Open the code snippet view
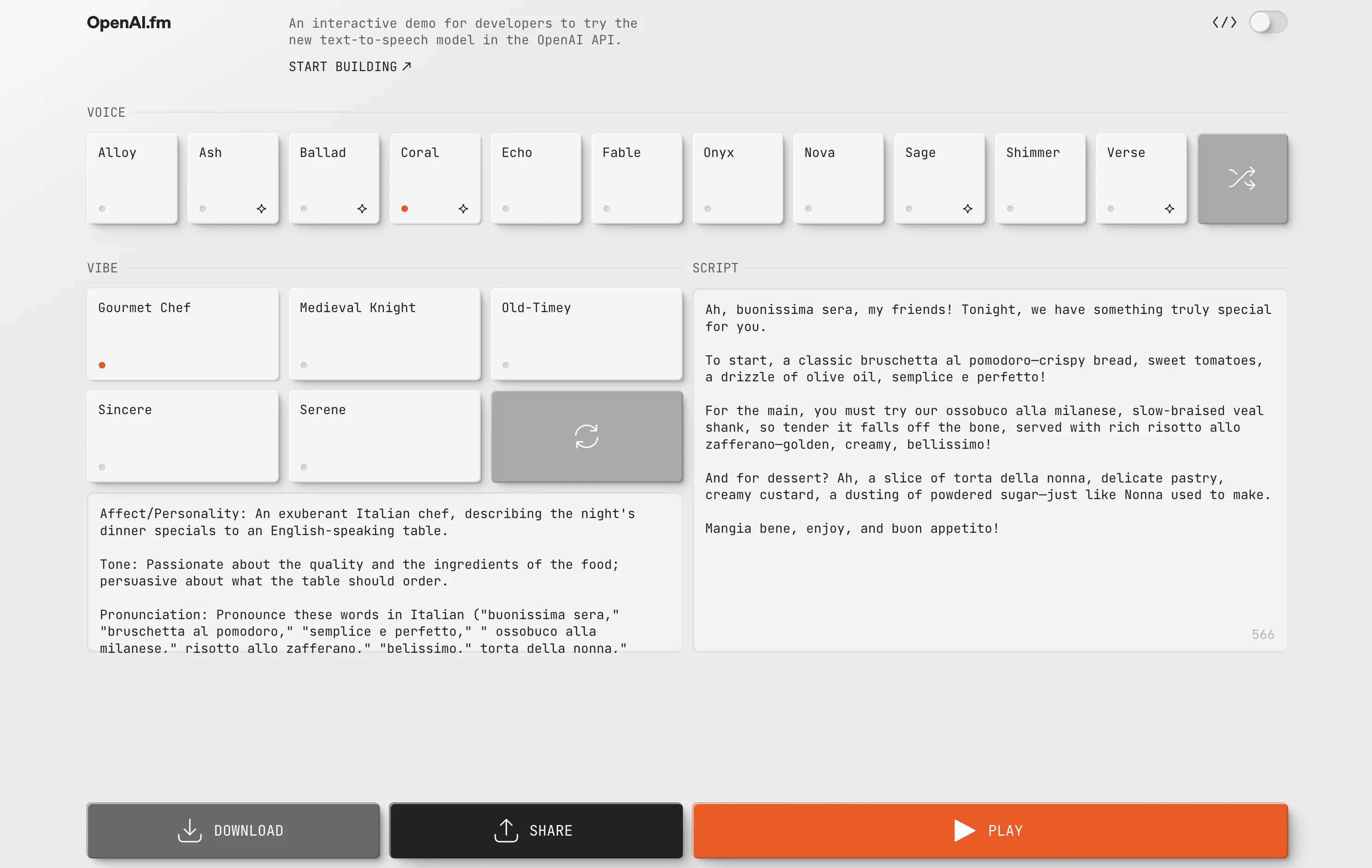 1224,22
